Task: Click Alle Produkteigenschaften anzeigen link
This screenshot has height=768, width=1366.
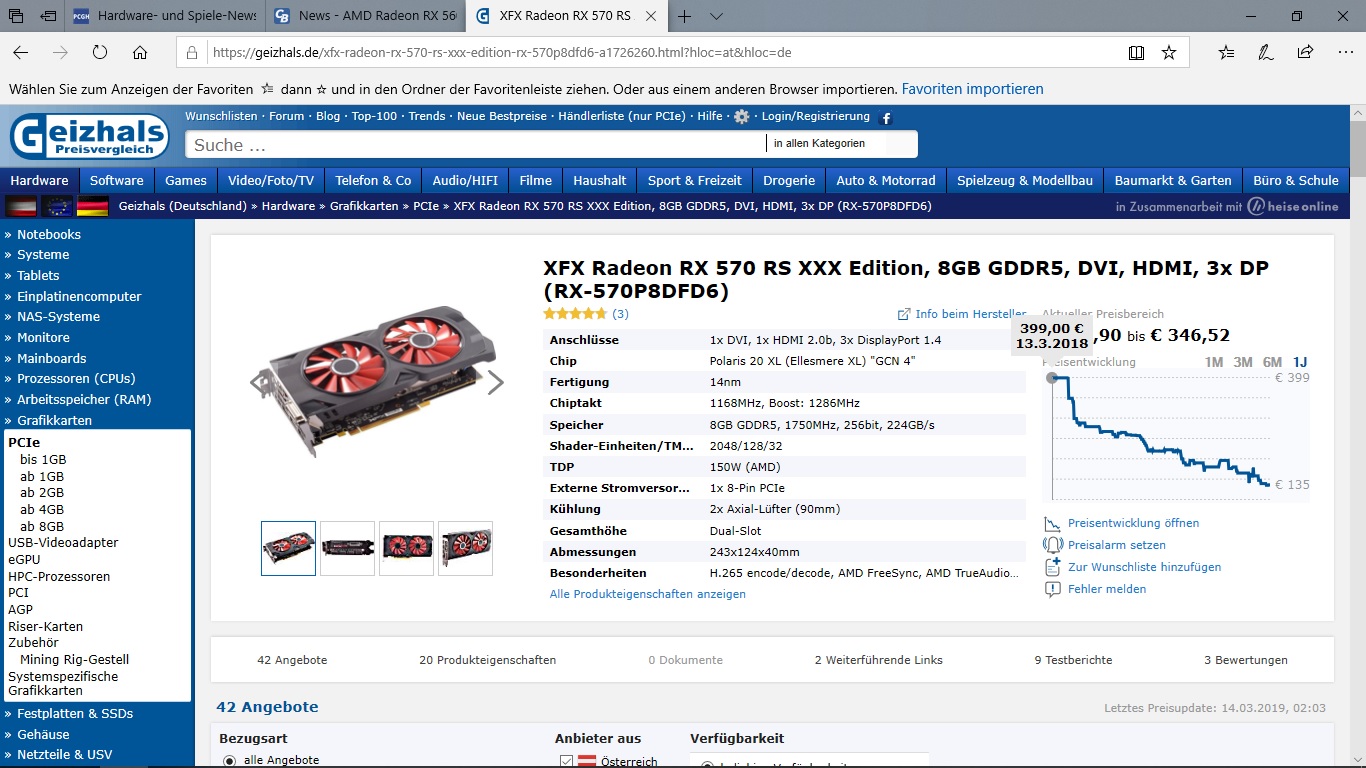Action: pos(648,594)
